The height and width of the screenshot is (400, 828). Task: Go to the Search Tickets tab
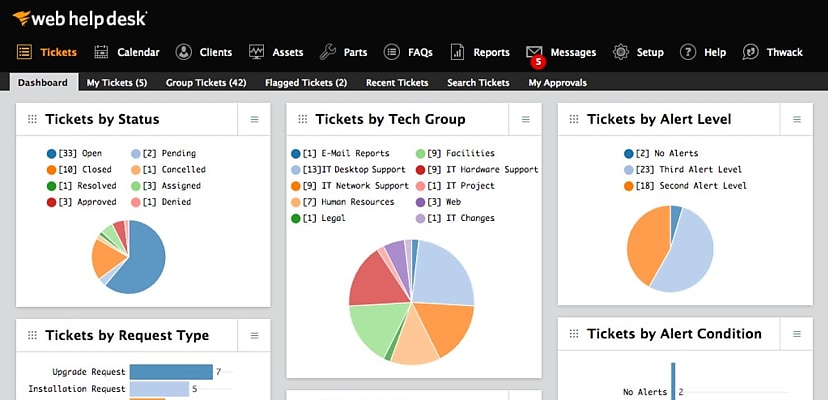point(478,82)
